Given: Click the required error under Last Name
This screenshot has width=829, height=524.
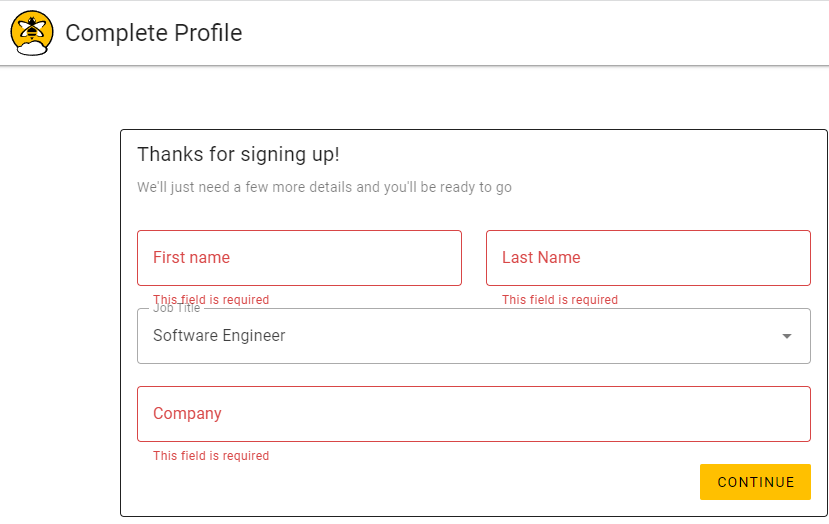Looking at the screenshot, I should [560, 300].
